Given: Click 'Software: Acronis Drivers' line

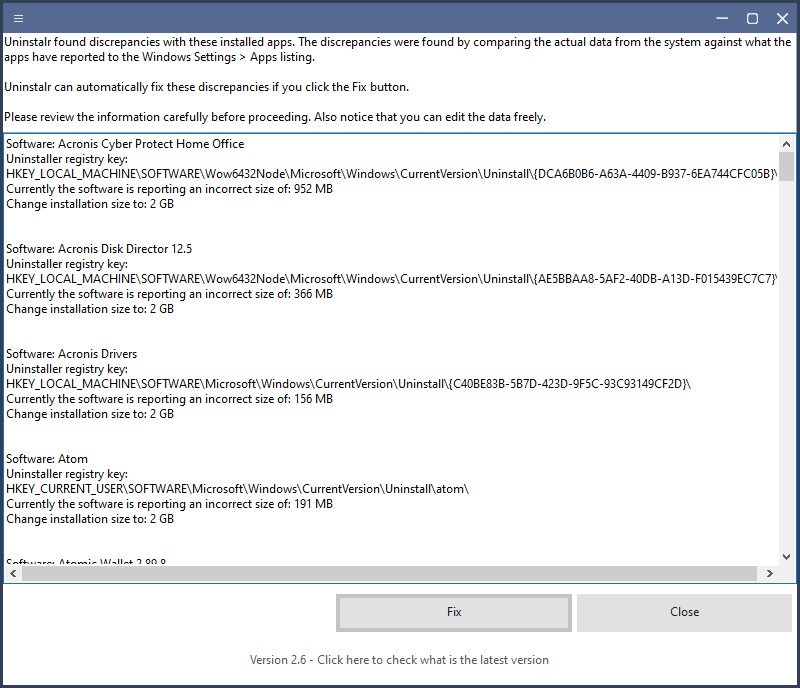Looking at the screenshot, I should tap(71, 354).
